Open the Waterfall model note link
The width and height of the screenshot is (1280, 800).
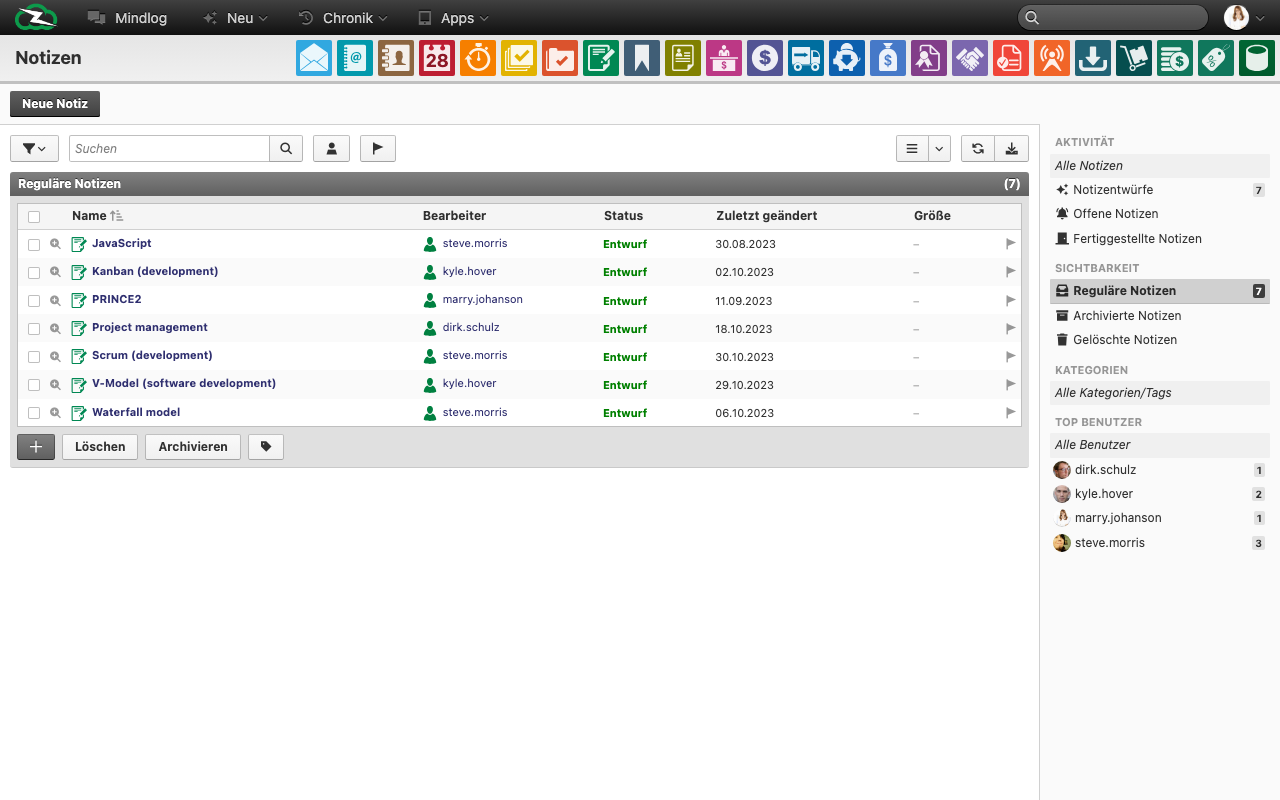click(136, 413)
